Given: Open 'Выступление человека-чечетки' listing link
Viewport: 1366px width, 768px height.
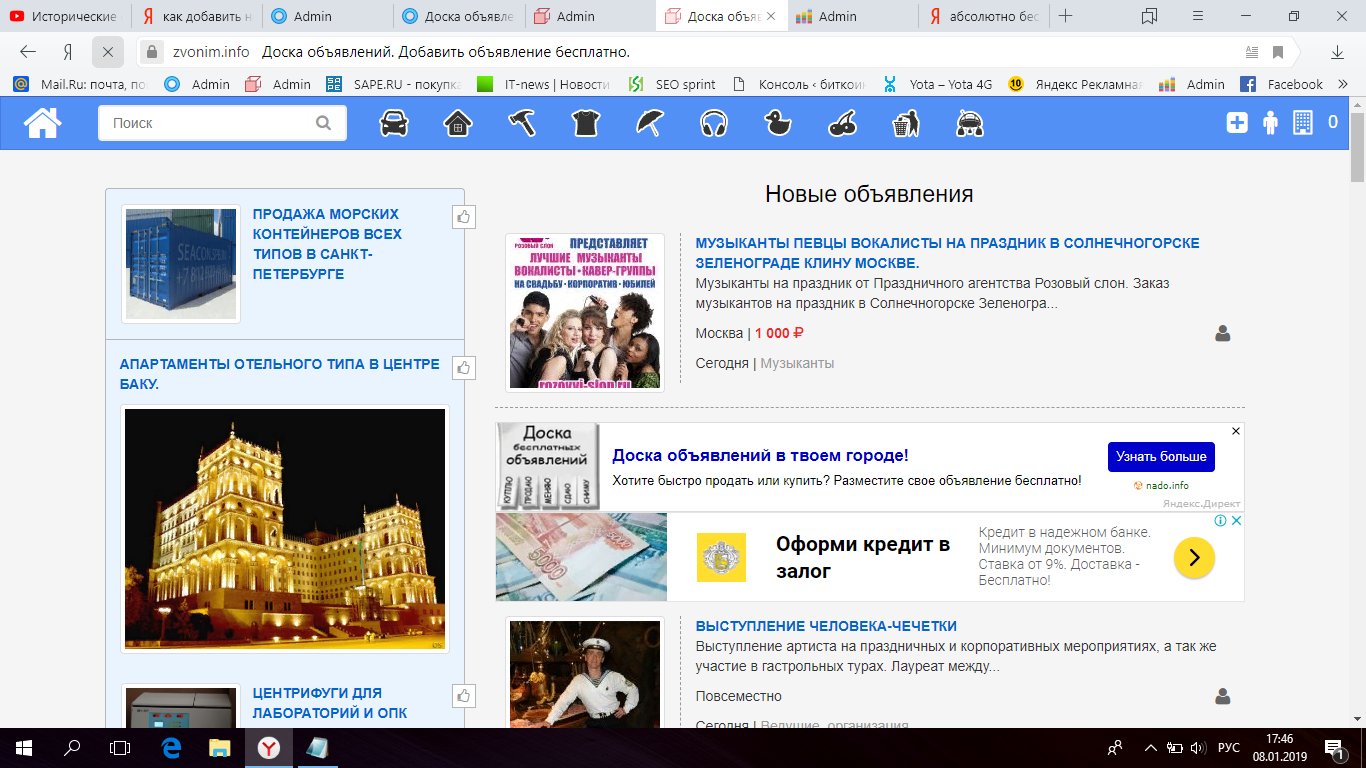Looking at the screenshot, I should coord(826,626).
